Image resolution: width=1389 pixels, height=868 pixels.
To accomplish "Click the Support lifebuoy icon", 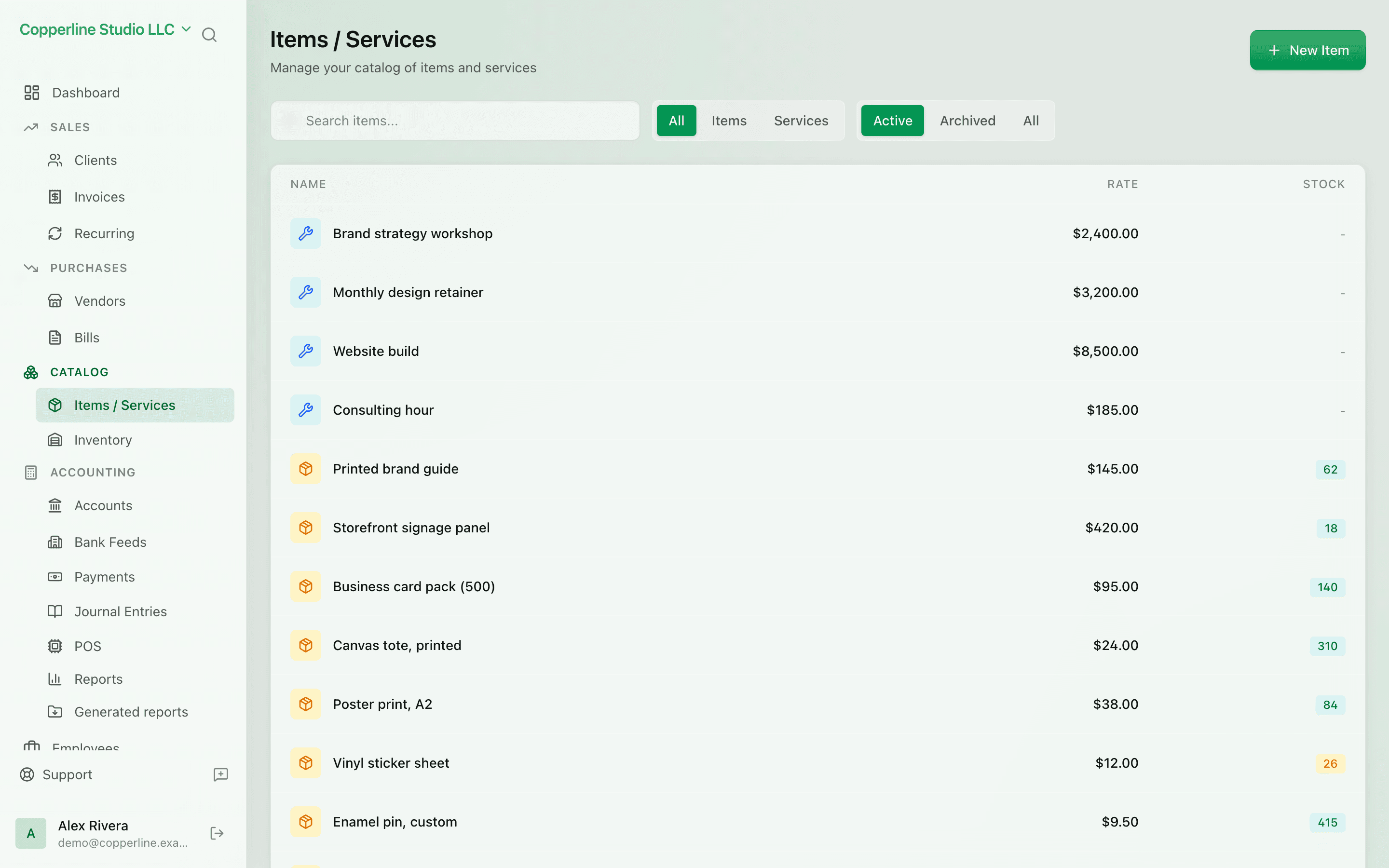I will click(27, 774).
